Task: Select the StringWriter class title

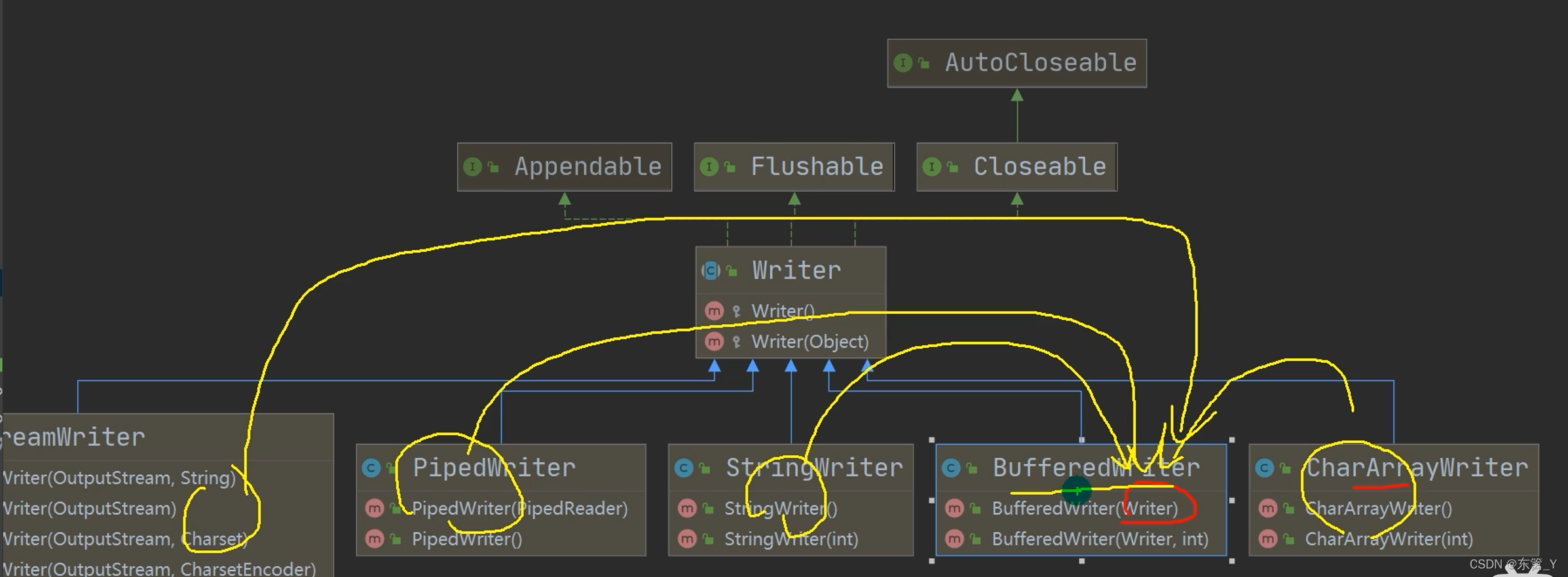Action: [814, 468]
